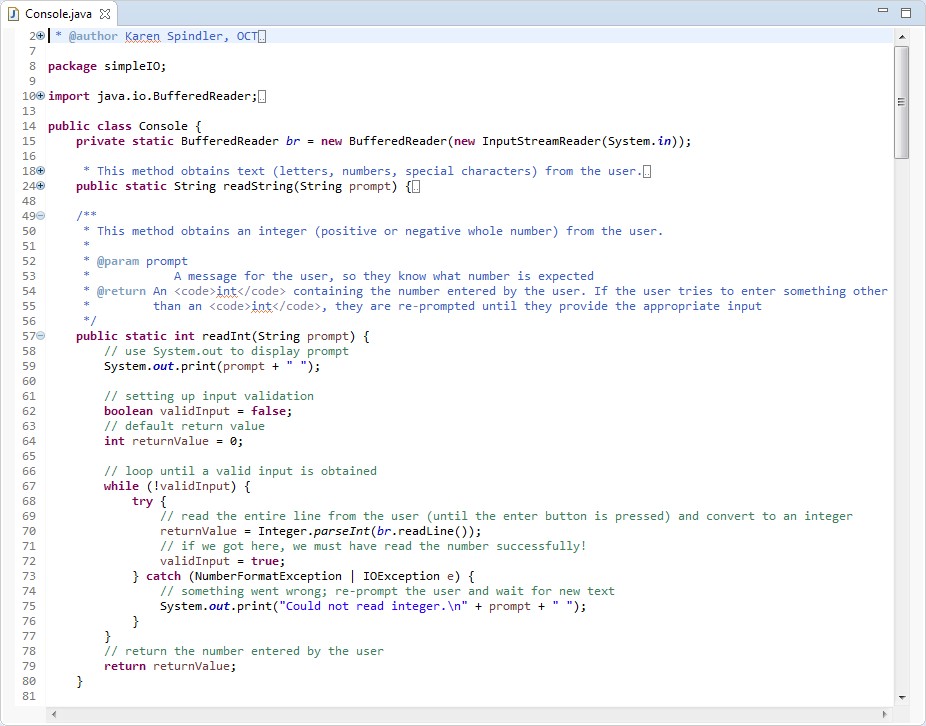Maximize the editor area
This screenshot has width=926, height=726.
click(x=906, y=13)
